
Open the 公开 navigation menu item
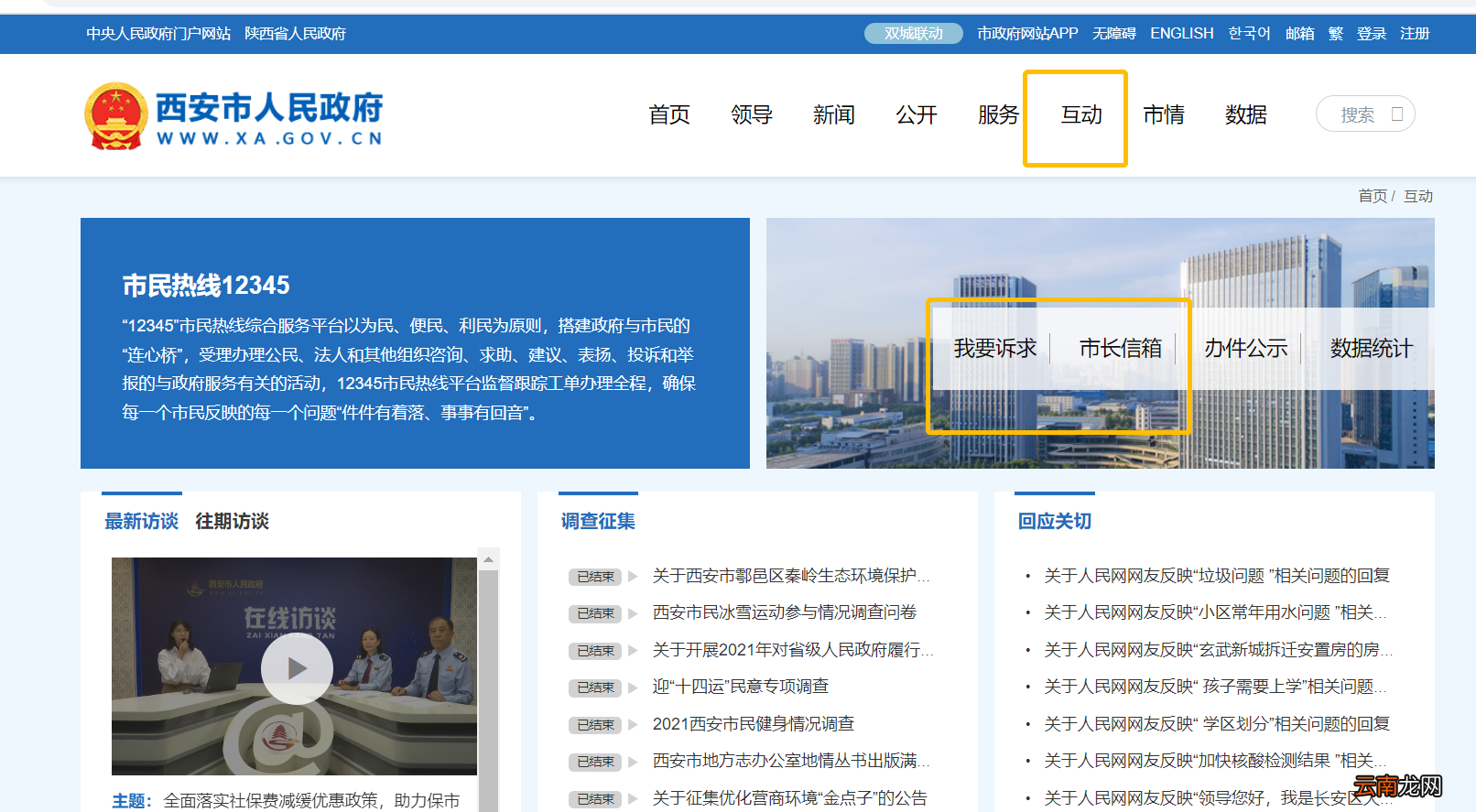click(917, 114)
